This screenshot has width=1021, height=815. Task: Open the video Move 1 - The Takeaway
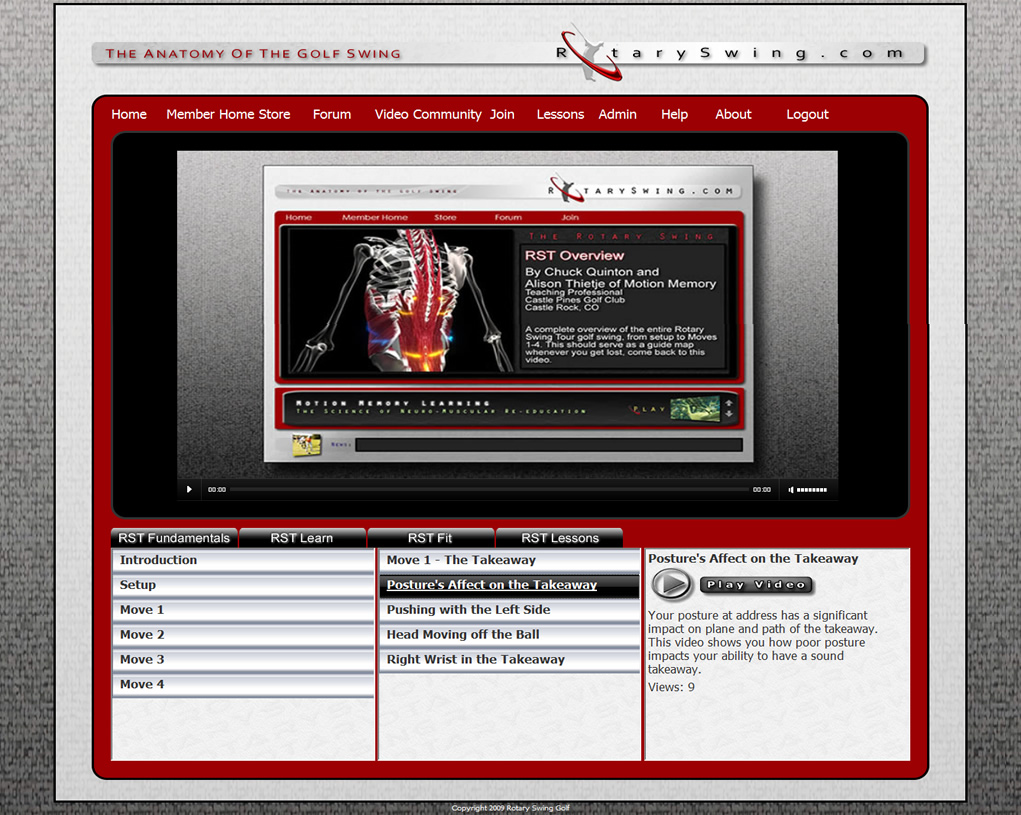[x=510, y=560]
